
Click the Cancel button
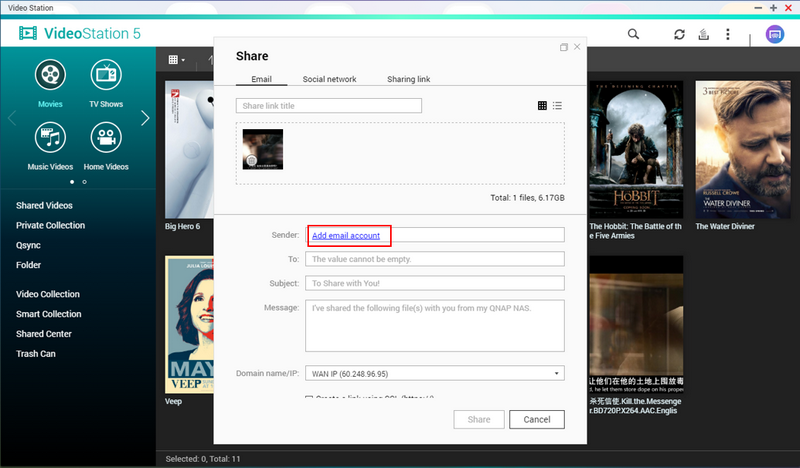coord(537,420)
